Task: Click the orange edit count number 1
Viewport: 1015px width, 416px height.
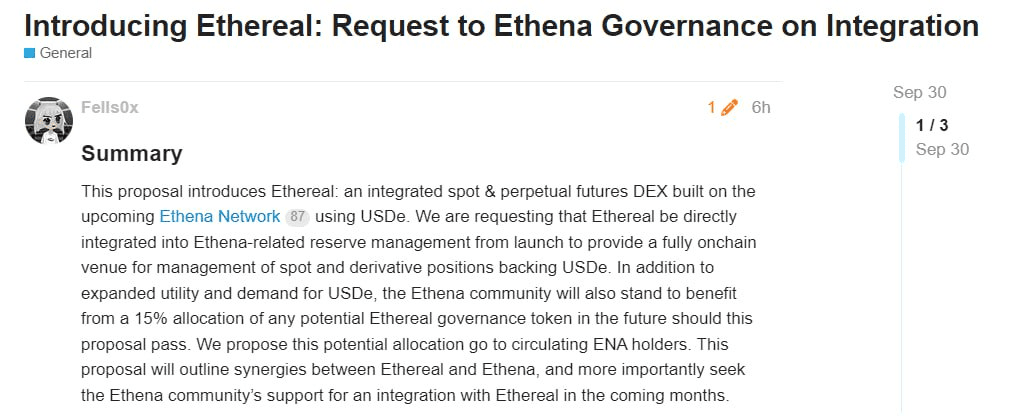Action: [711, 107]
